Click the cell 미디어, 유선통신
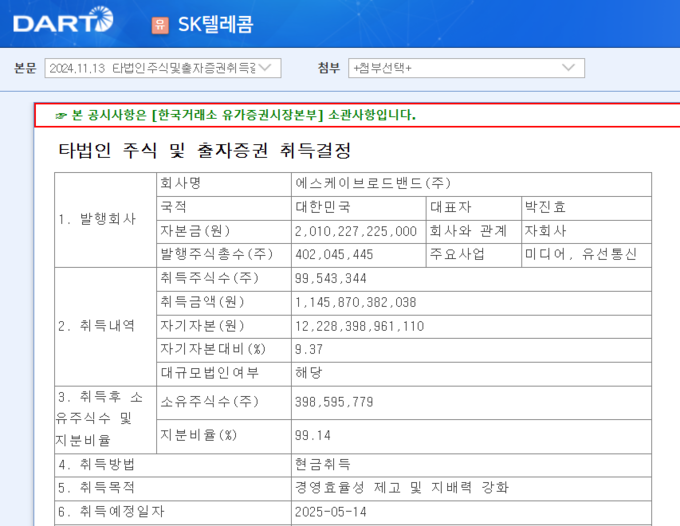 point(581,254)
